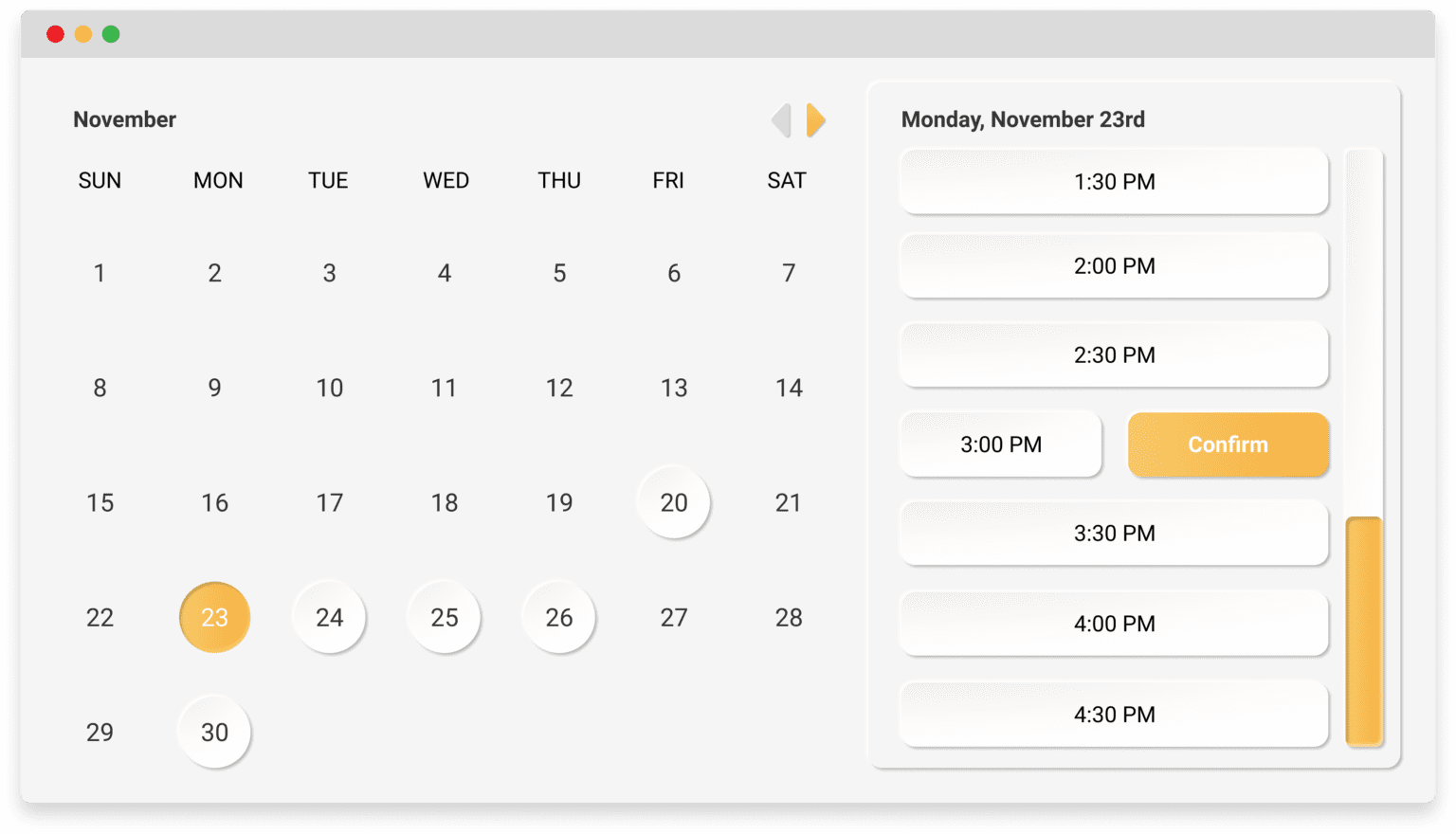
Task: Confirm the 3:00 PM booking
Action: pos(1228,444)
